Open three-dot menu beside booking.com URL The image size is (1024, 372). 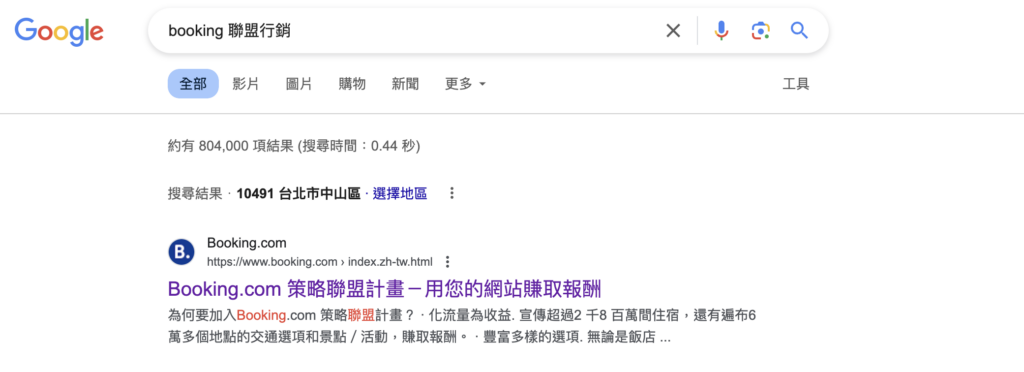[x=447, y=262]
